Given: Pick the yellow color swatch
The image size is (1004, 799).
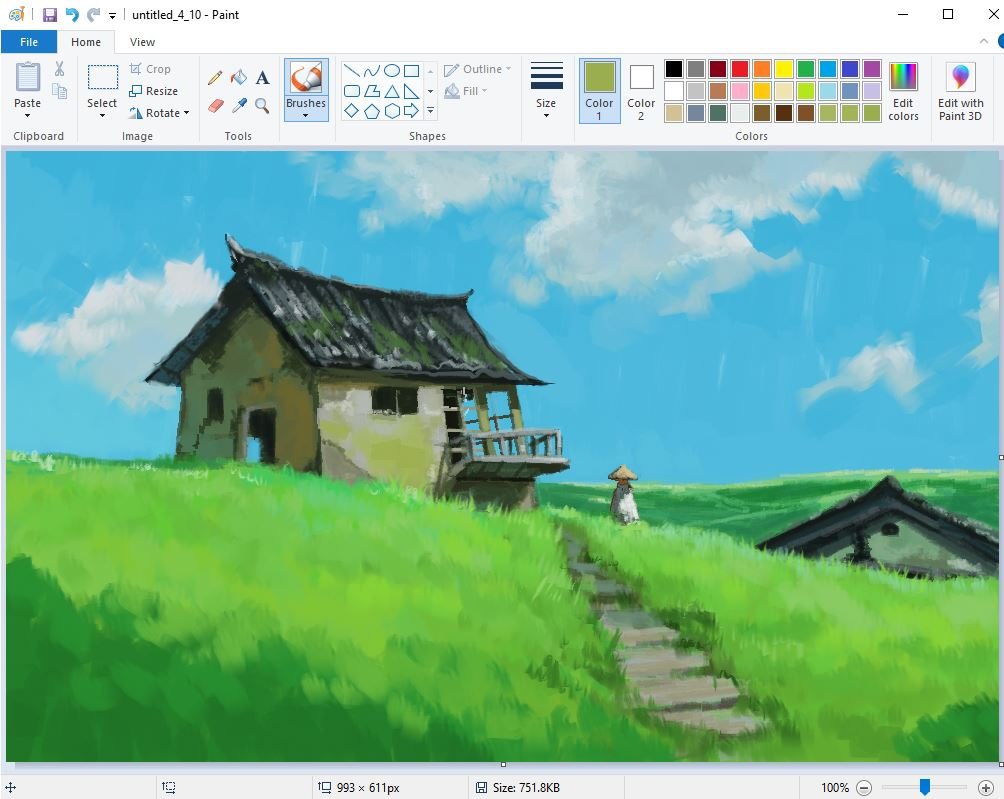Looking at the screenshot, I should click(784, 69).
